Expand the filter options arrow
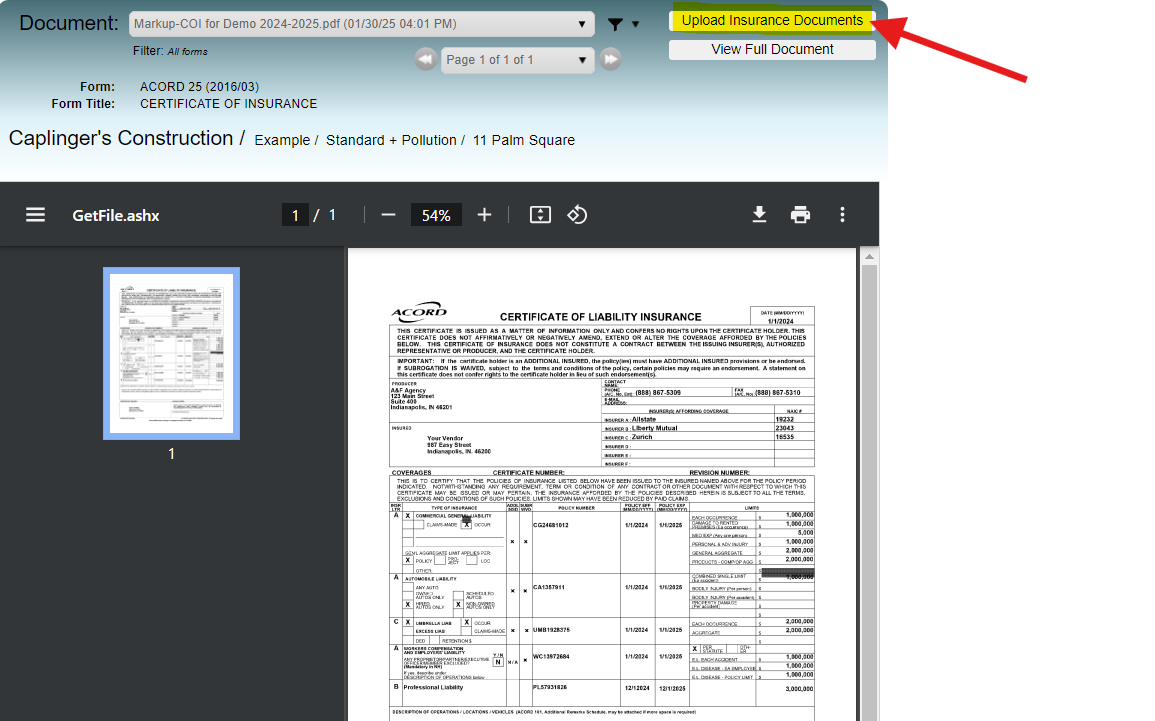Viewport: 1155px width, 721px height. coord(634,24)
